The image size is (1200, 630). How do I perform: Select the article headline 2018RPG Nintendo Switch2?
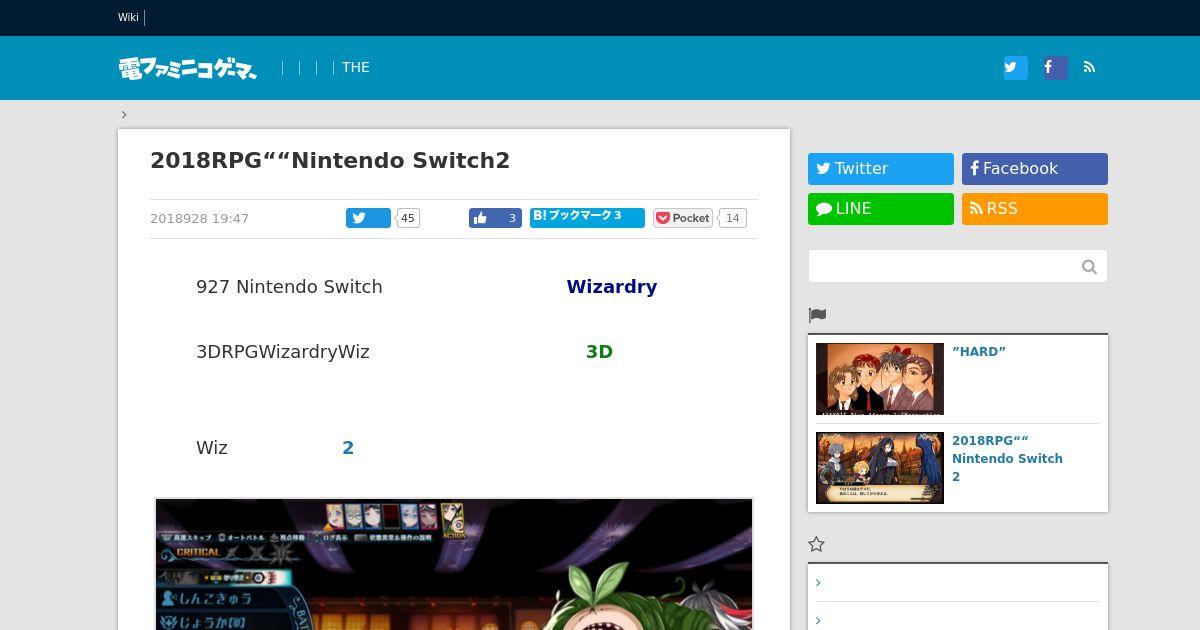[330, 160]
